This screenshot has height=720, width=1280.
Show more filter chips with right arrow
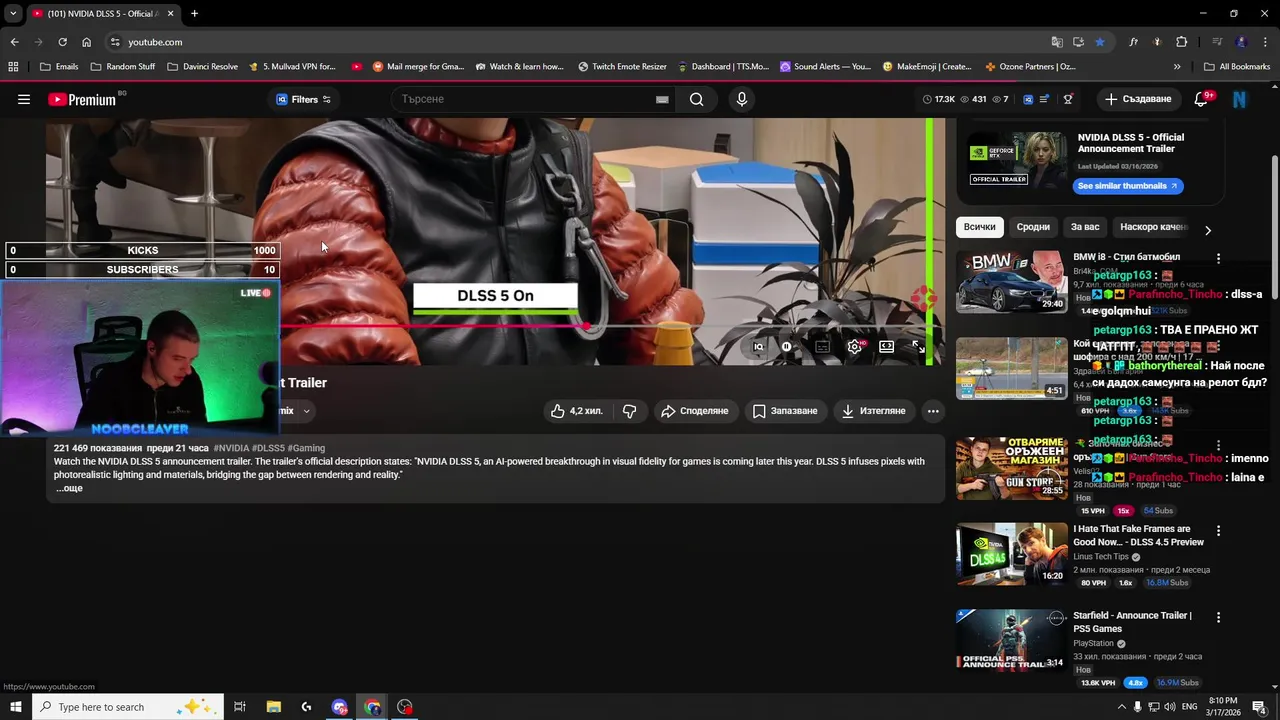coord(1208,230)
